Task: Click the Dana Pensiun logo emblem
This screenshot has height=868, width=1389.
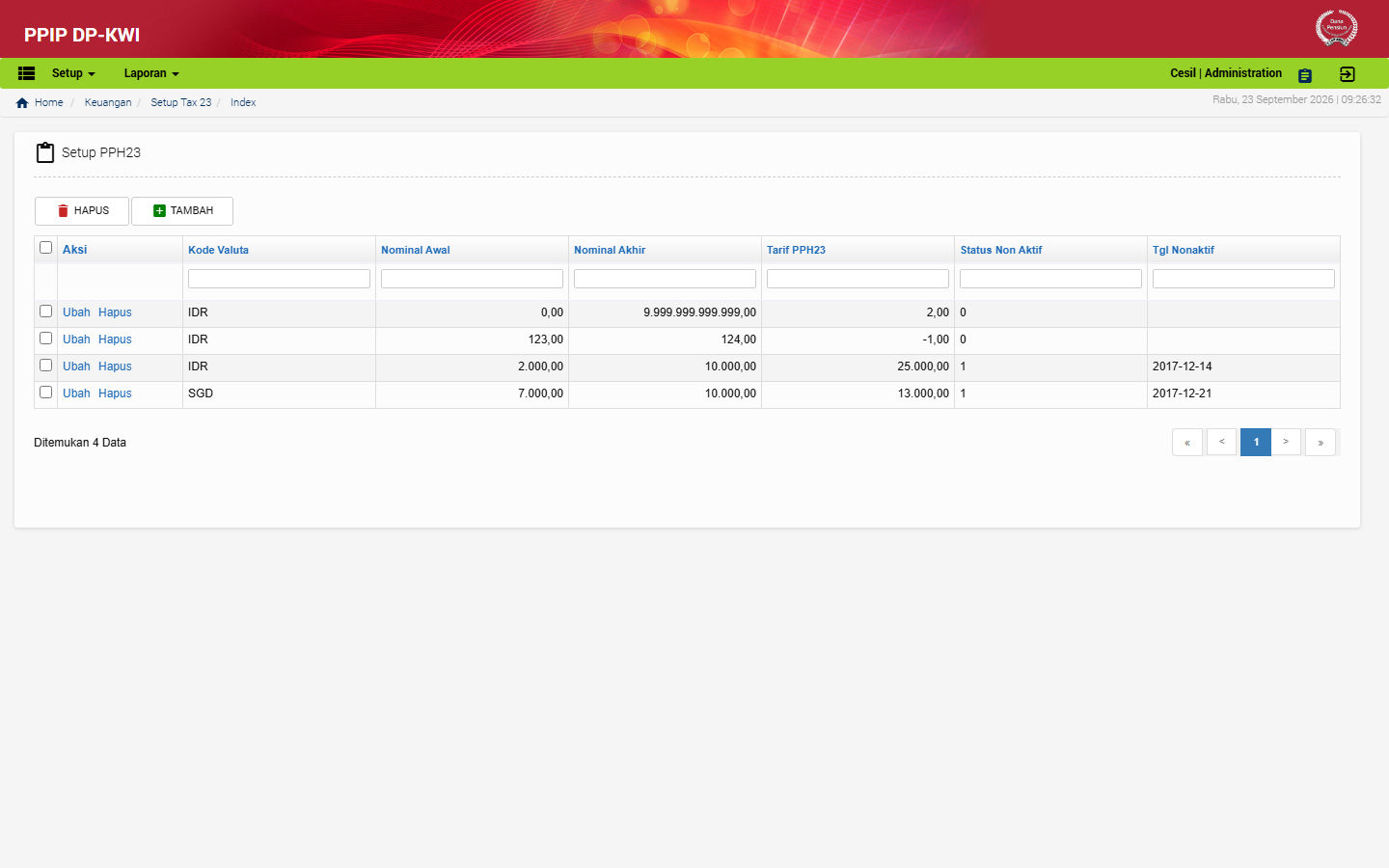Action: [x=1336, y=28]
